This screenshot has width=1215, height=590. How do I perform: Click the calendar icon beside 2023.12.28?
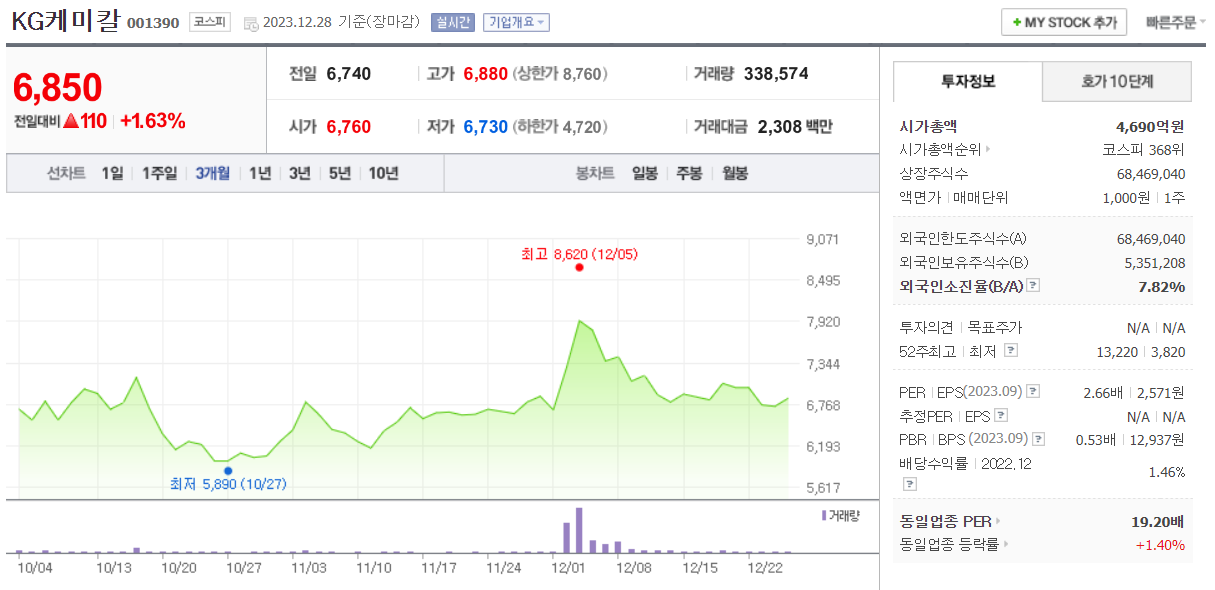tap(250, 23)
